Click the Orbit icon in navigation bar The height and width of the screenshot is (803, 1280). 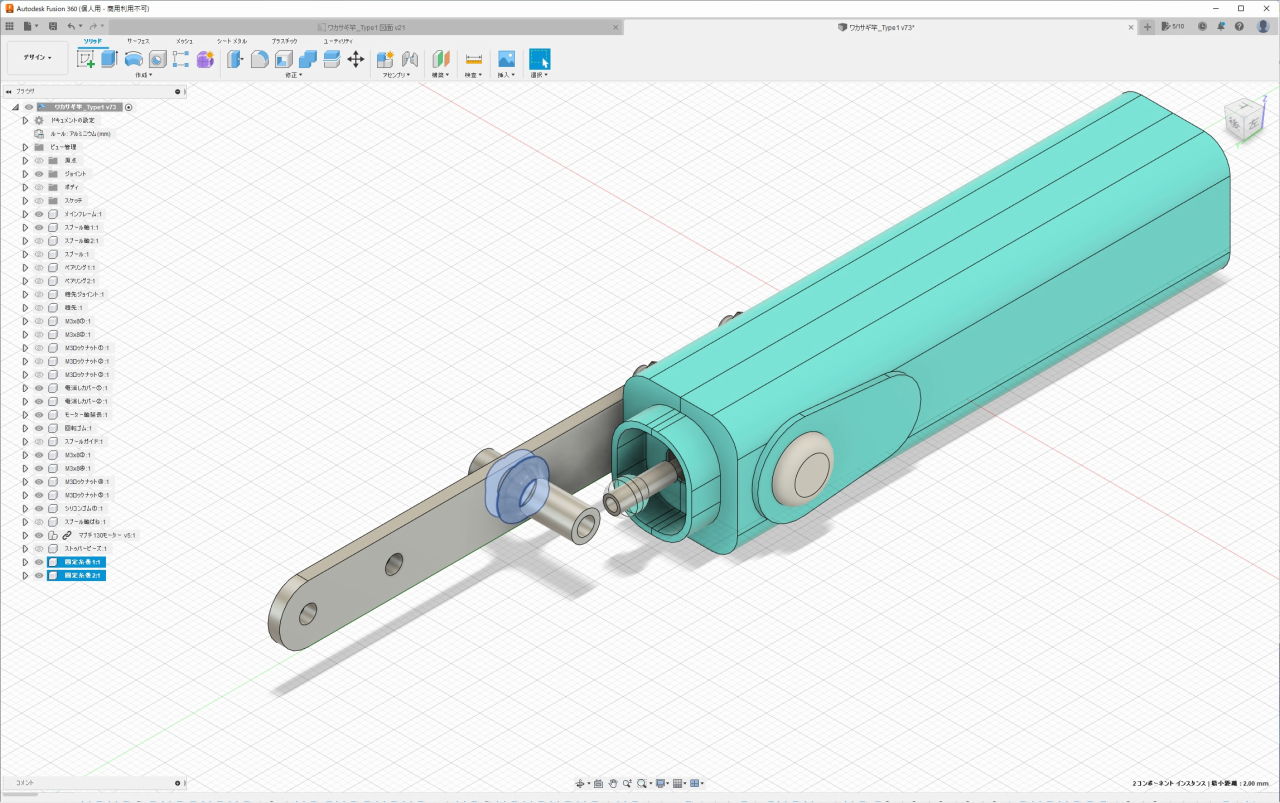[x=580, y=783]
